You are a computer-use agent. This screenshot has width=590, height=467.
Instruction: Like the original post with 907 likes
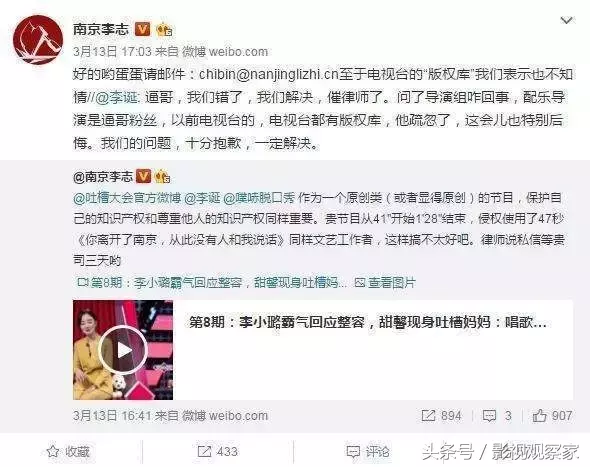point(552,416)
